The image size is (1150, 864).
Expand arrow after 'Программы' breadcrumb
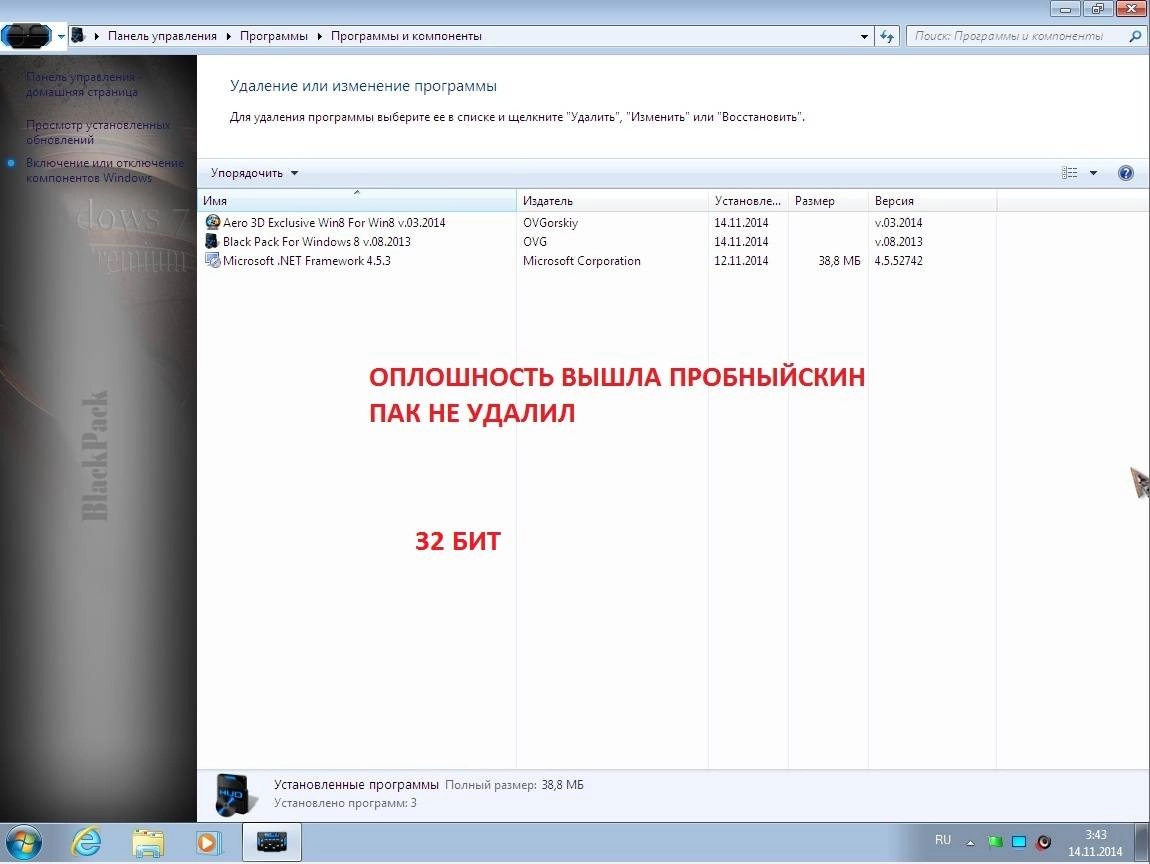pyautogui.click(x=320, y=36)
